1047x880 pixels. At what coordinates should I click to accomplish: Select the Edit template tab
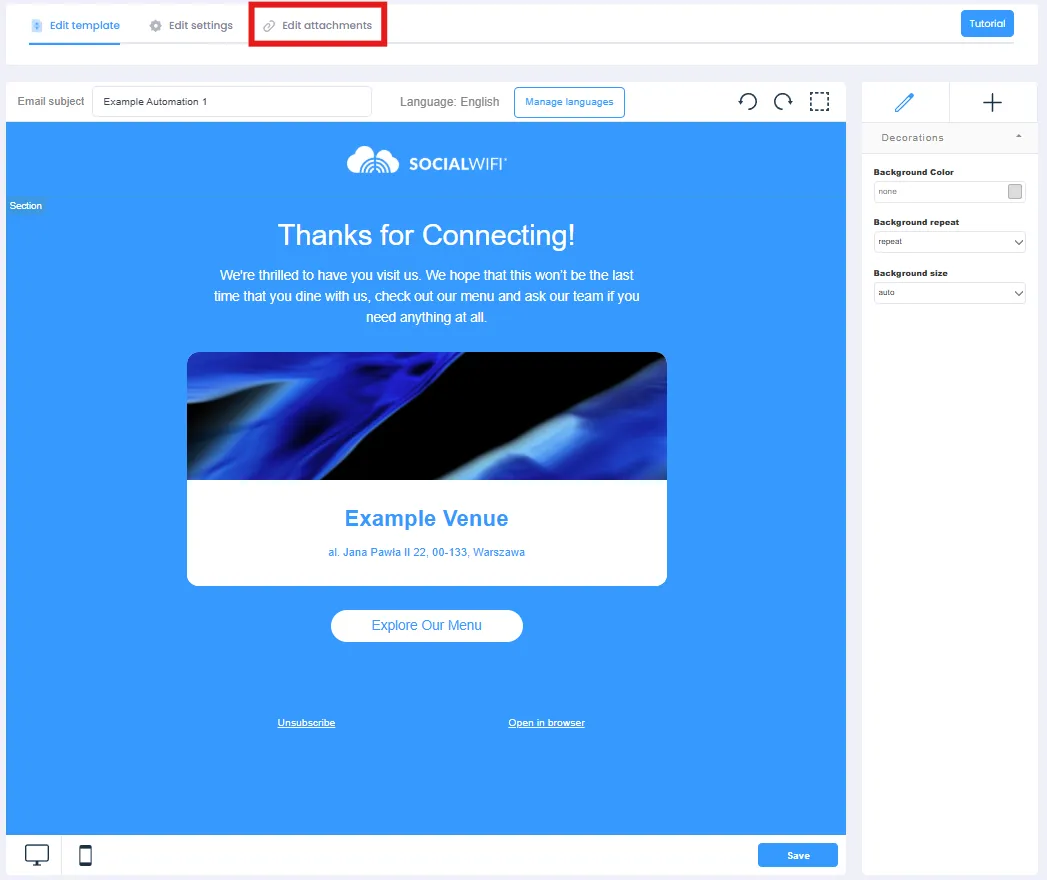click(x=75, y=25)
